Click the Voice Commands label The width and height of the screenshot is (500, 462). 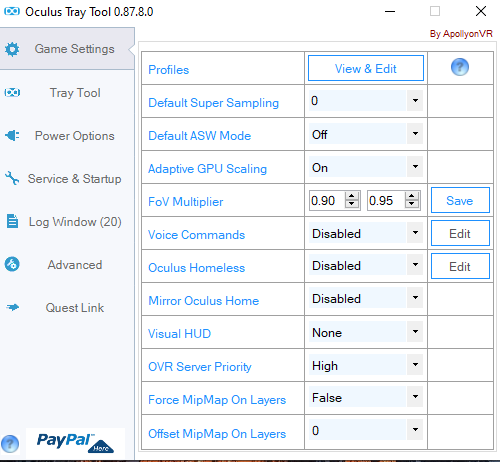tap(196, 235)
